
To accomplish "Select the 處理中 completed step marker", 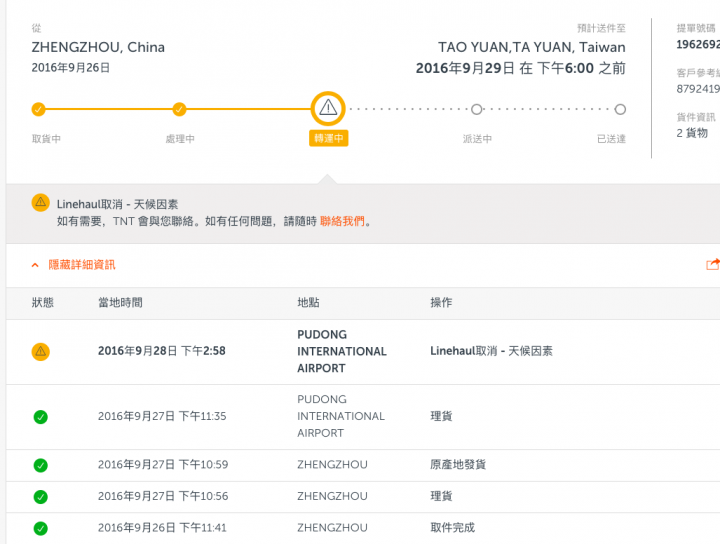I will (179, 109).
